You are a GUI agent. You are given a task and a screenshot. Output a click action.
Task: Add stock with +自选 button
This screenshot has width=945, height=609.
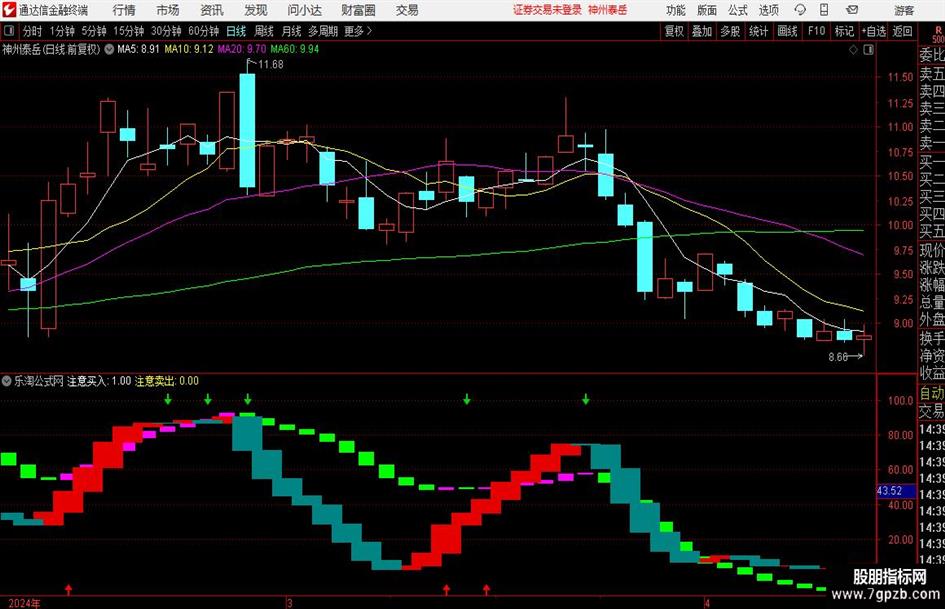pos(874,31)
